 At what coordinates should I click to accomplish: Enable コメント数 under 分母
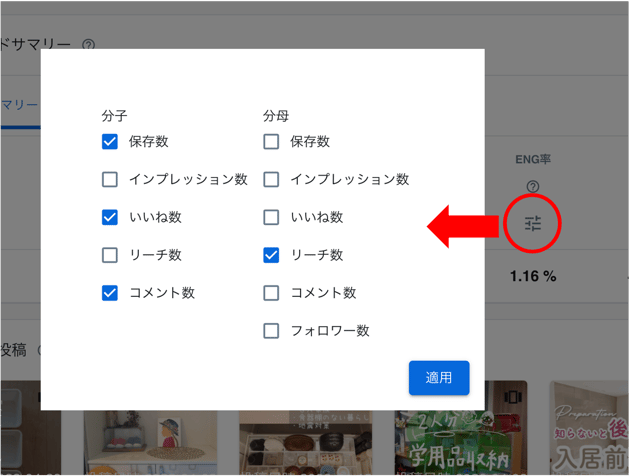271,293
